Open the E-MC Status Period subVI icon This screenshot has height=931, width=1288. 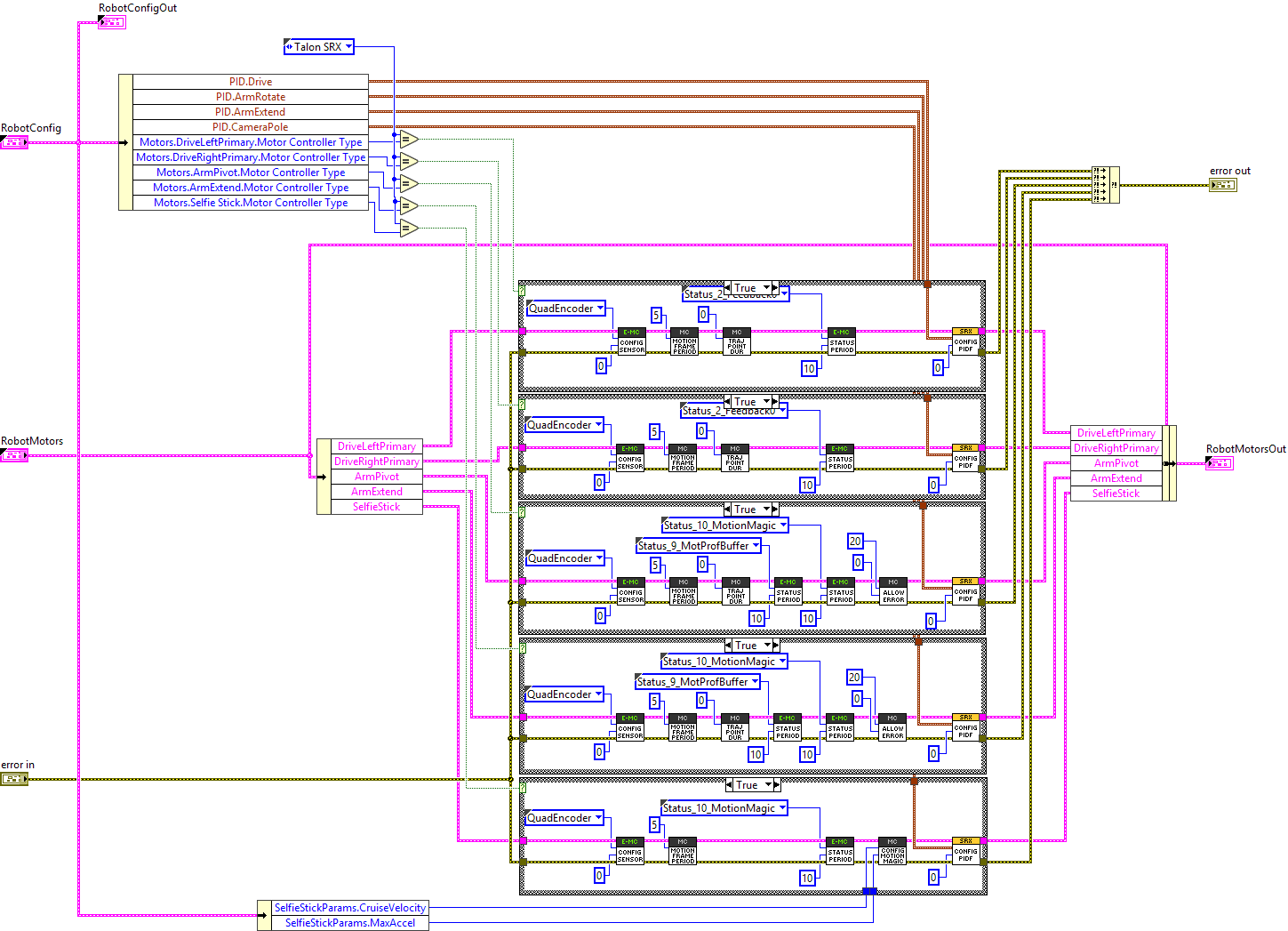(x=843, y=342)
